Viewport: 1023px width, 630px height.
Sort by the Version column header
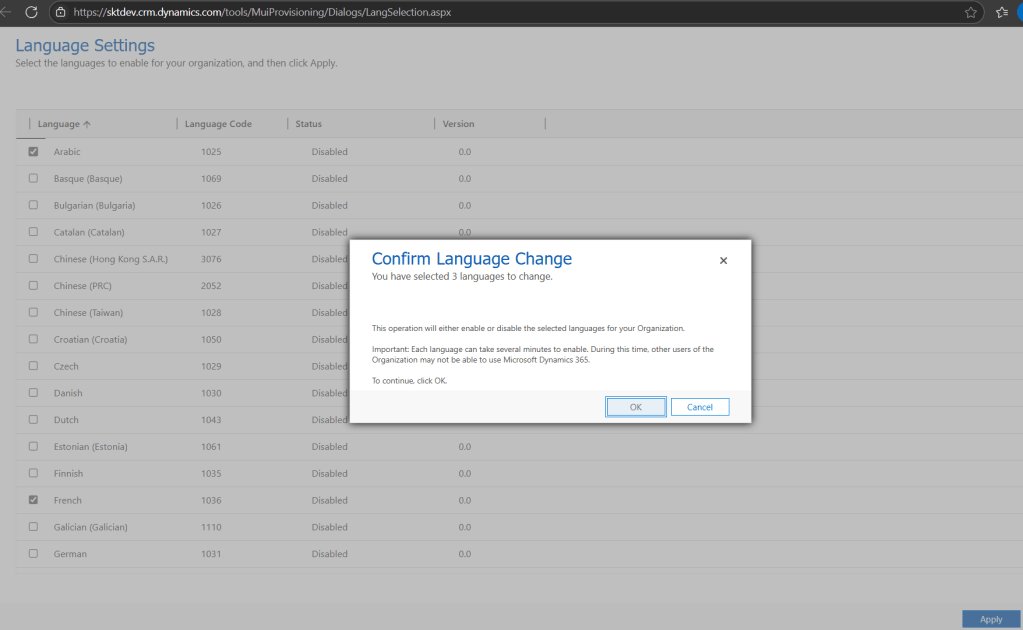458,124
